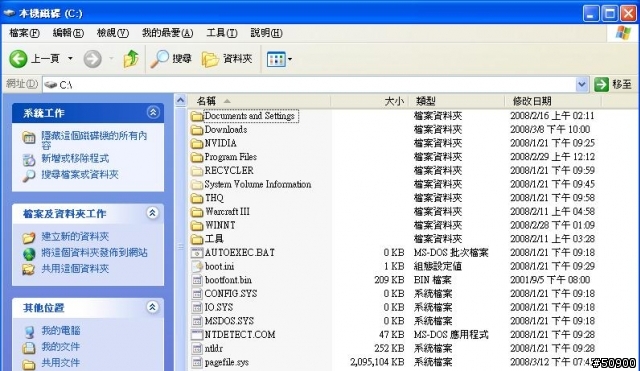Open 我的電腦 in other places
The width and height of the screenshot is (640, 371).
(61, 331)
